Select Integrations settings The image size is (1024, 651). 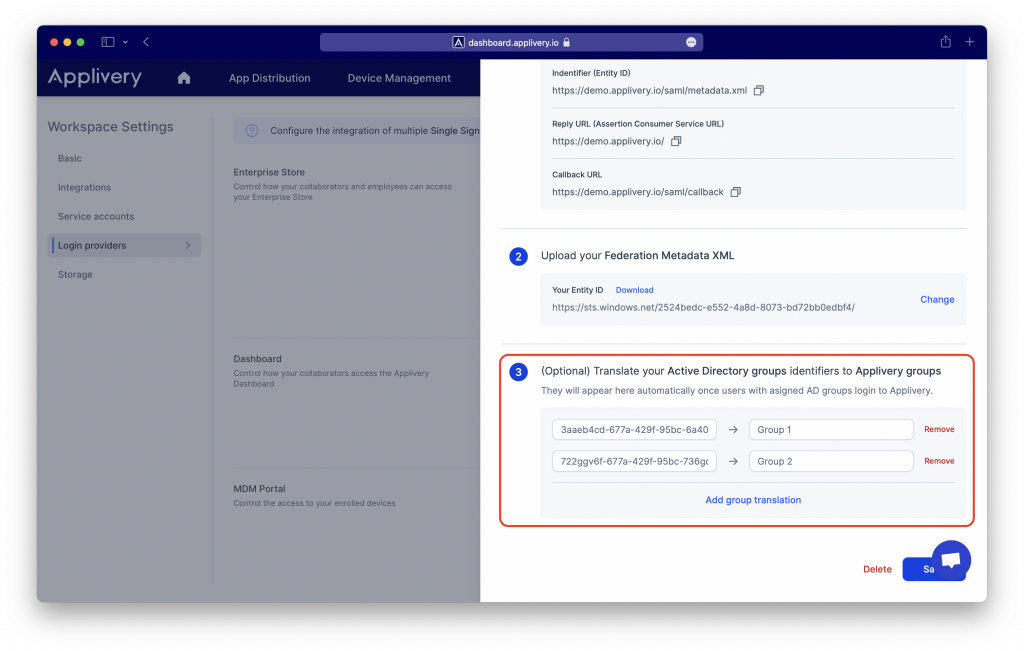(84, 187)
